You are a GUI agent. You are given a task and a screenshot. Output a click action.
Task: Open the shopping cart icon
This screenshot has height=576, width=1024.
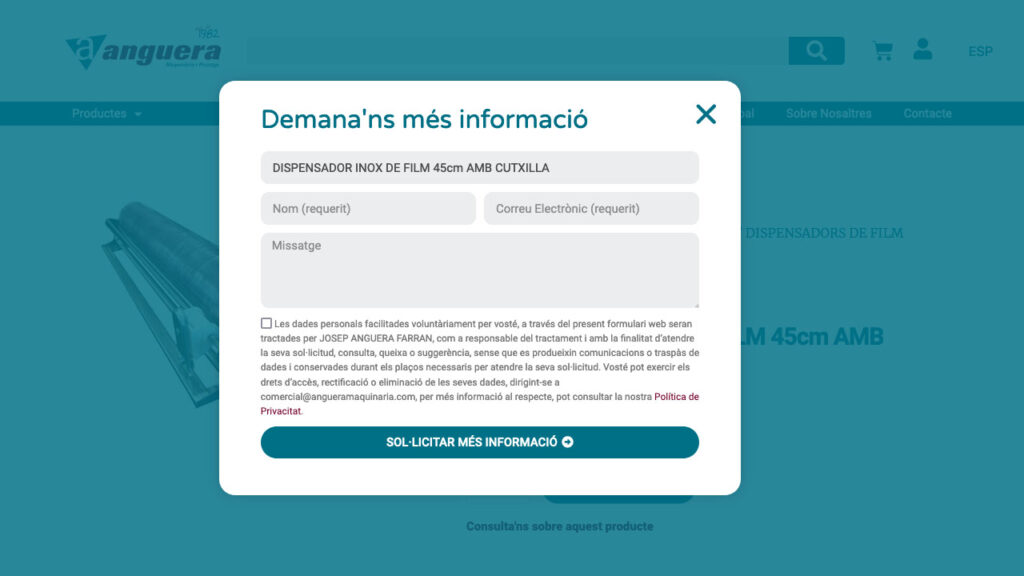[x=882, y=50]
